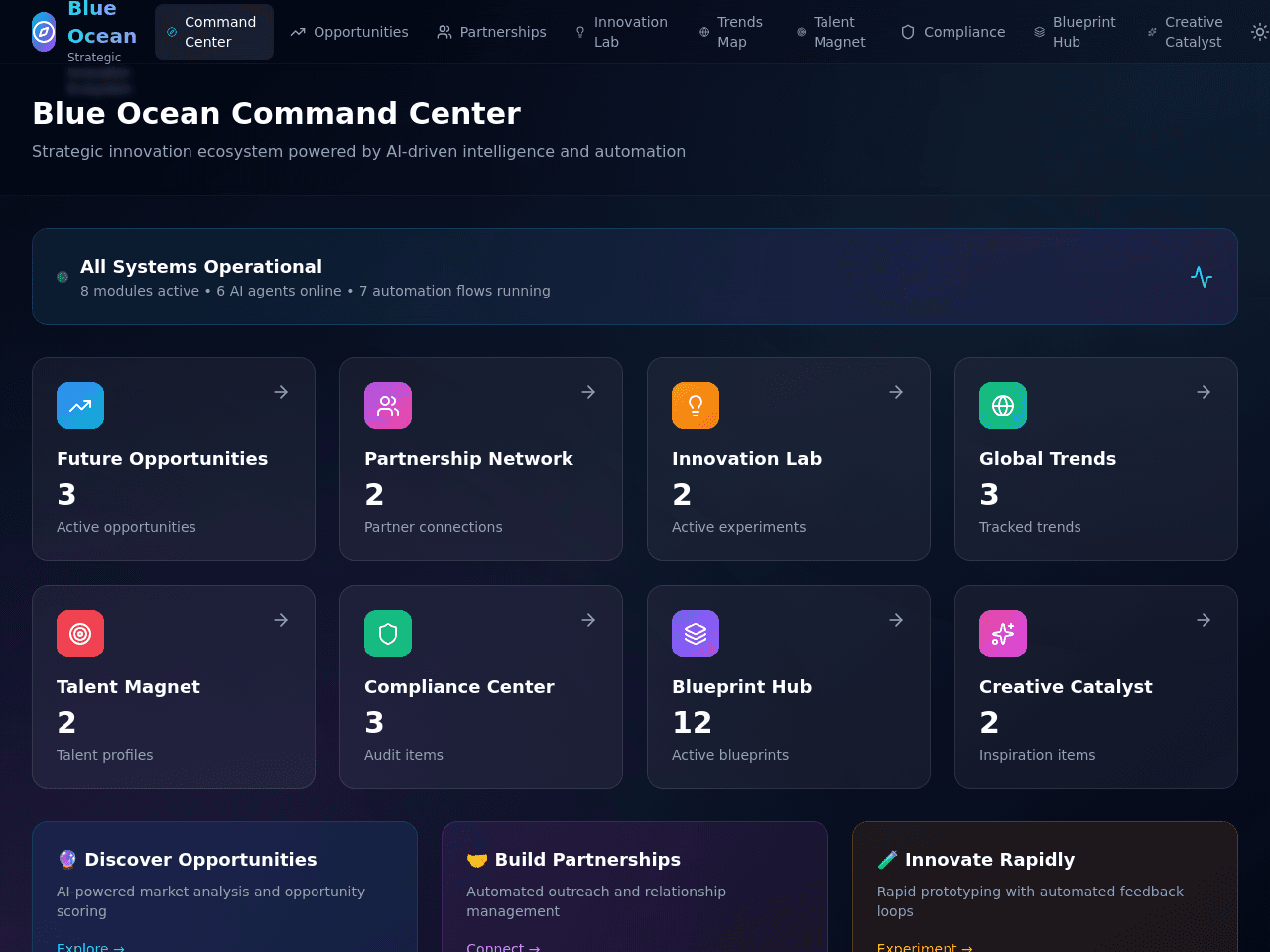The height and width of the screenshot is (952, 1270).
Task: Switch to the Partnerships nav tab
Action: click(492, 32)
